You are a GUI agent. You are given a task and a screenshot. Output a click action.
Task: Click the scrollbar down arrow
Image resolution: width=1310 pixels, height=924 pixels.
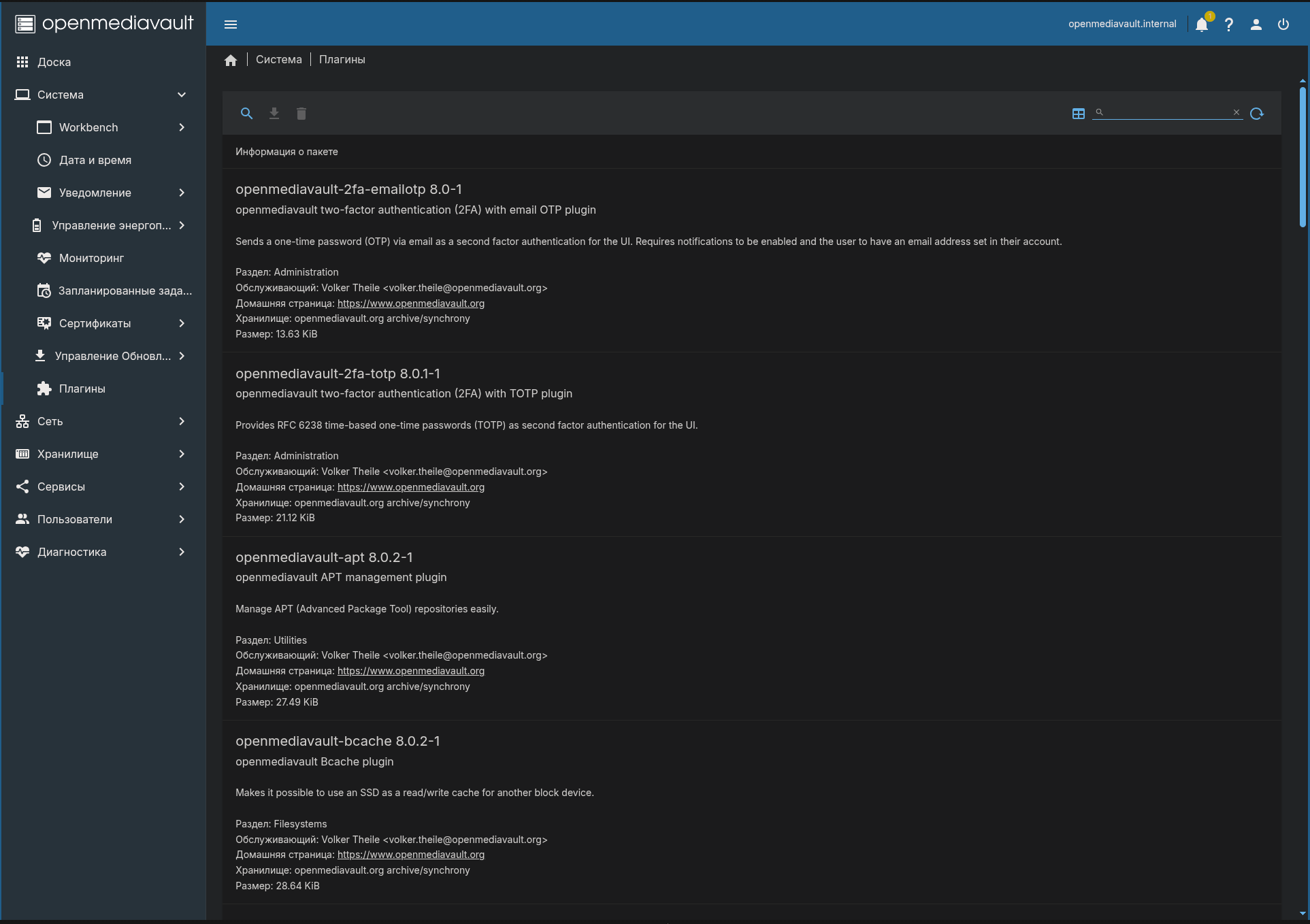tap(1303, 914)
